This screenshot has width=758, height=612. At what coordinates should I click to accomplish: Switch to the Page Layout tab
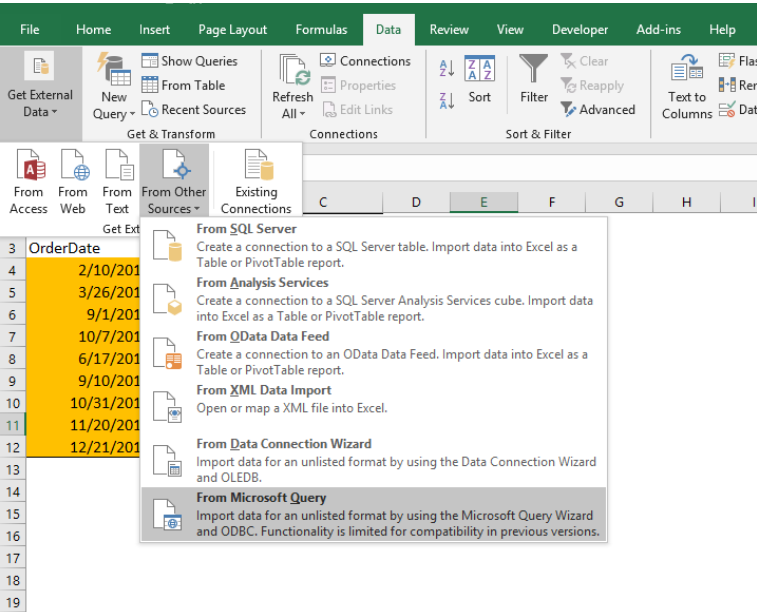tap(233, 30)
